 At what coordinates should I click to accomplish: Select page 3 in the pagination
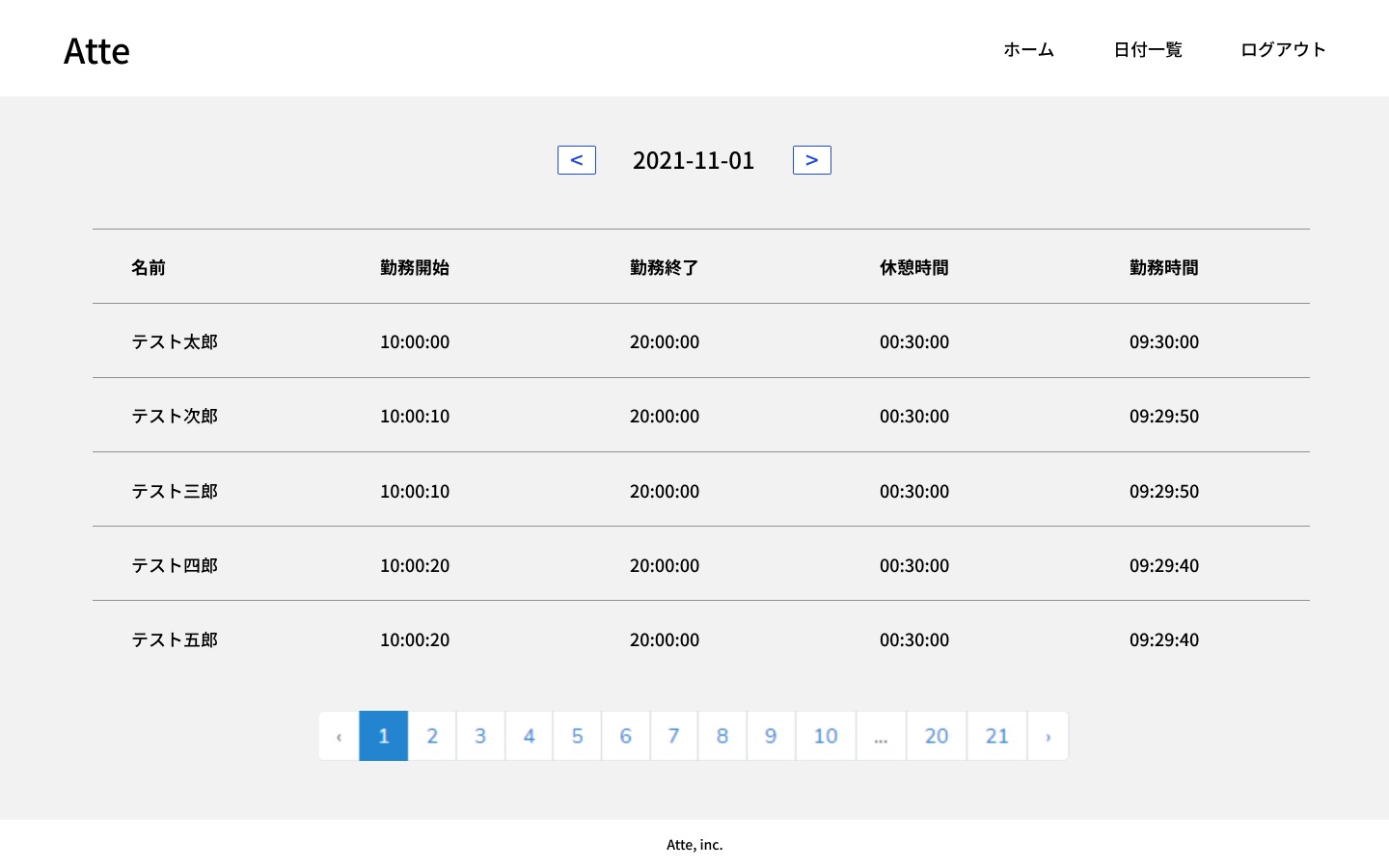point(480,735)
